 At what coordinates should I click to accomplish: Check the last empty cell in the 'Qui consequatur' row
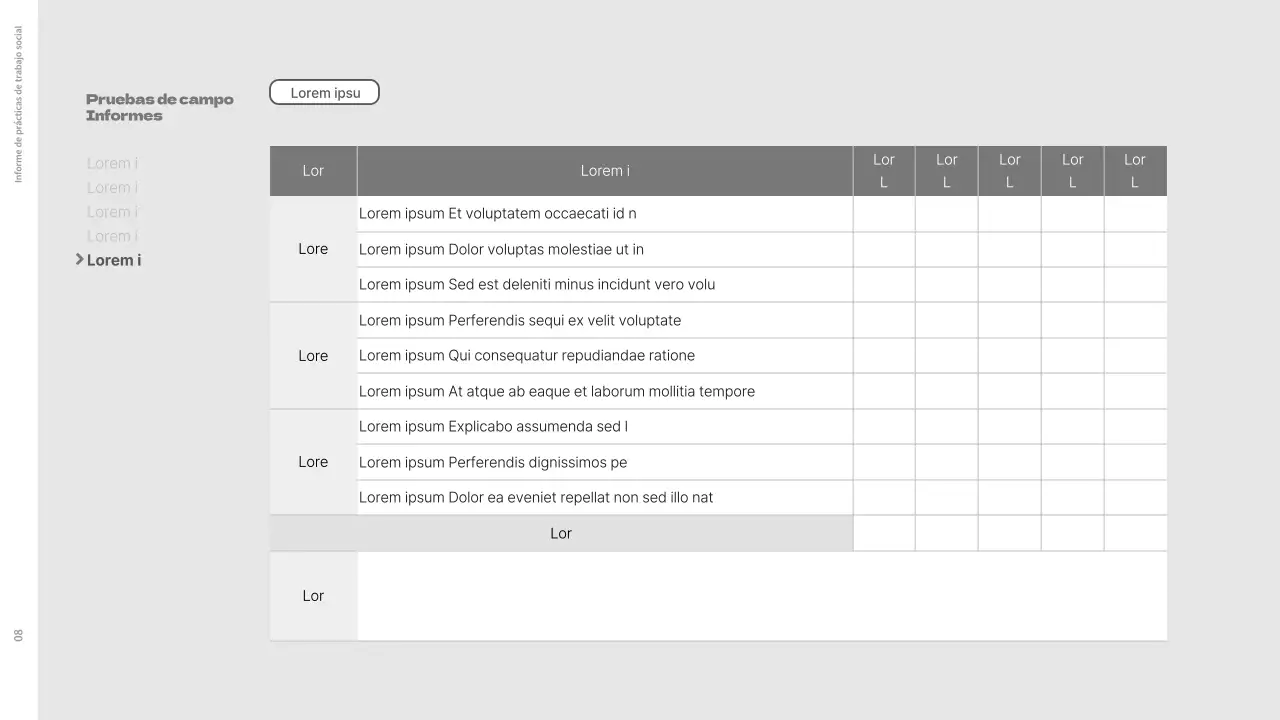pyautogui.click(x=1135, y=356)
